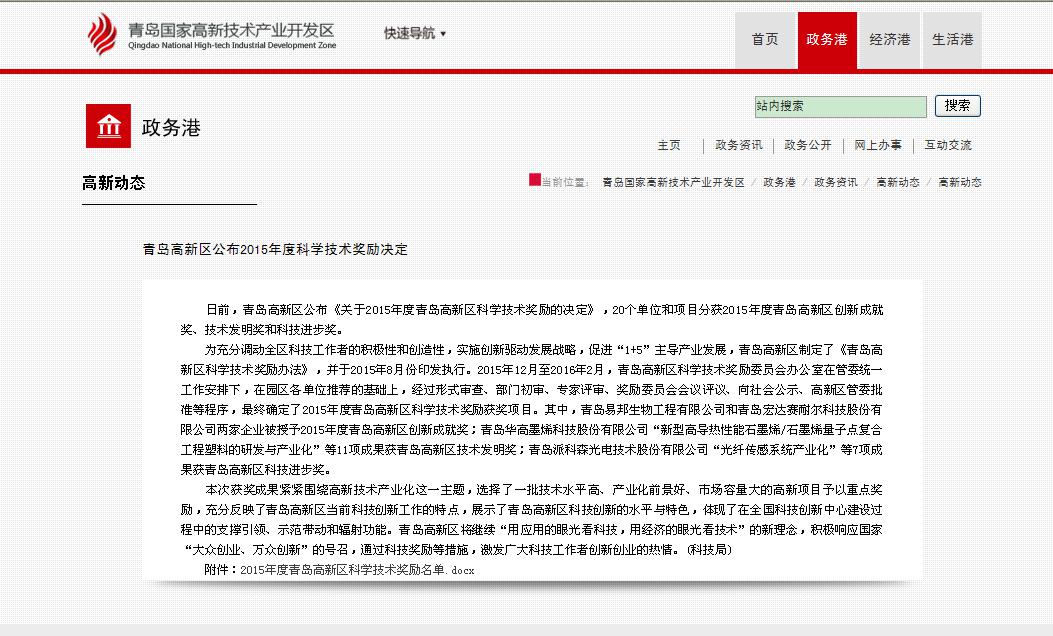Click the article title 青岛高新区公布2015年度科学技术奖励决定
1053x636 pixels.
[275, 249]
